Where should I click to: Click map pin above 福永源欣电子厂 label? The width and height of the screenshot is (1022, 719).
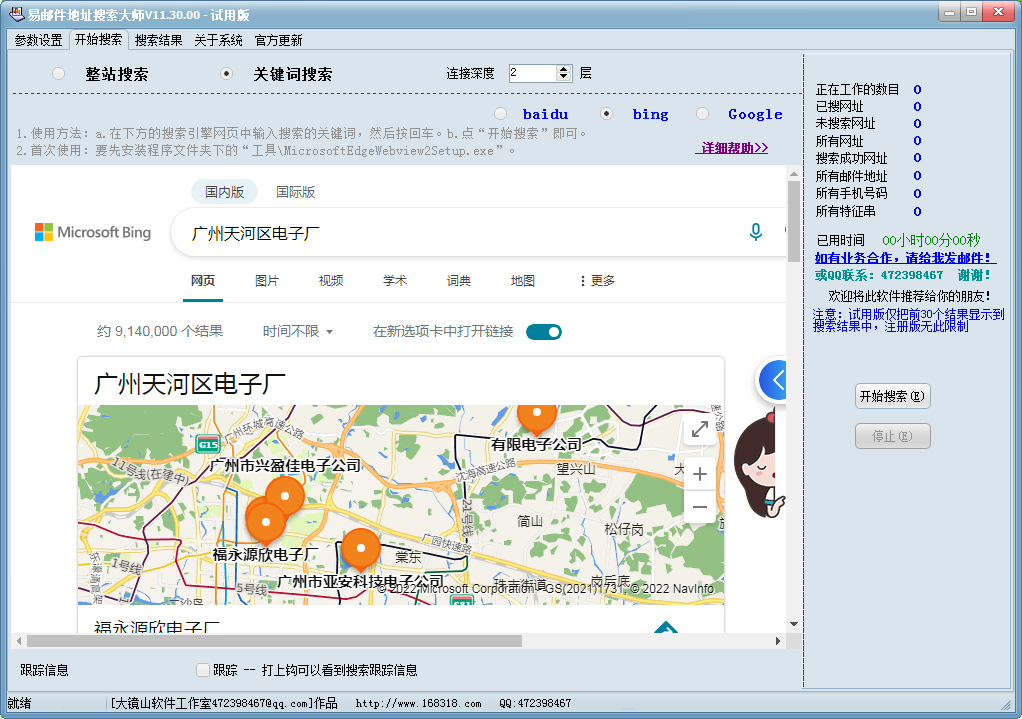pos(266,523)
